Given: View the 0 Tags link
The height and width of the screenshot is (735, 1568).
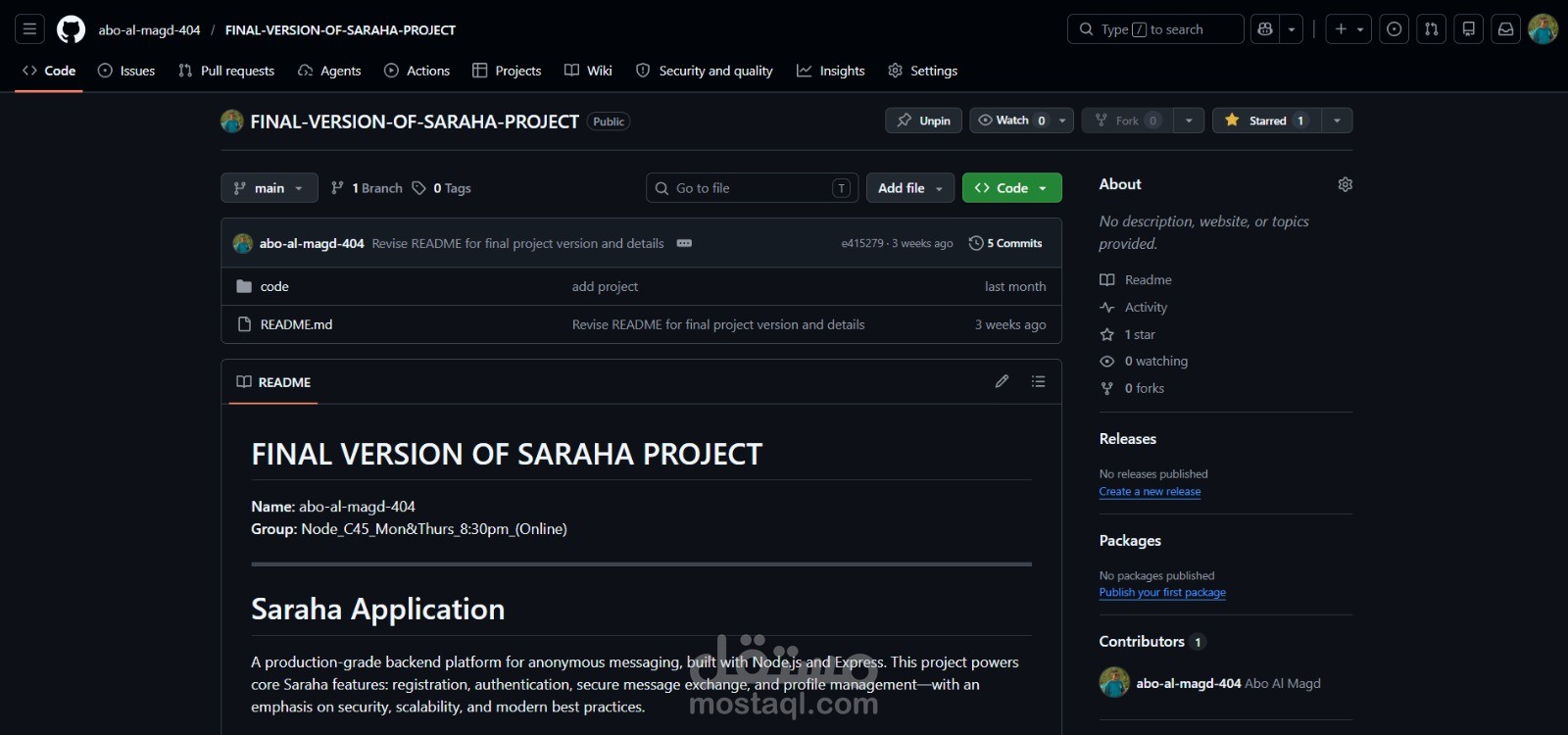Looking at the screenshot, I should [442, 188].
